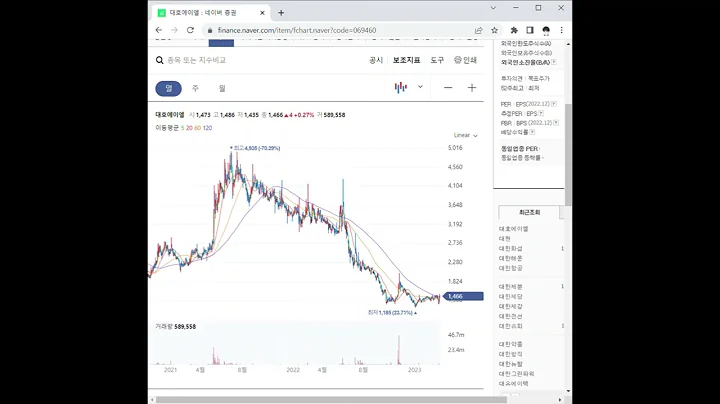This screenshot has height=404, width=720.
Task: Click the horizontal scrollbar right arrow
Action: pos(560,400)
